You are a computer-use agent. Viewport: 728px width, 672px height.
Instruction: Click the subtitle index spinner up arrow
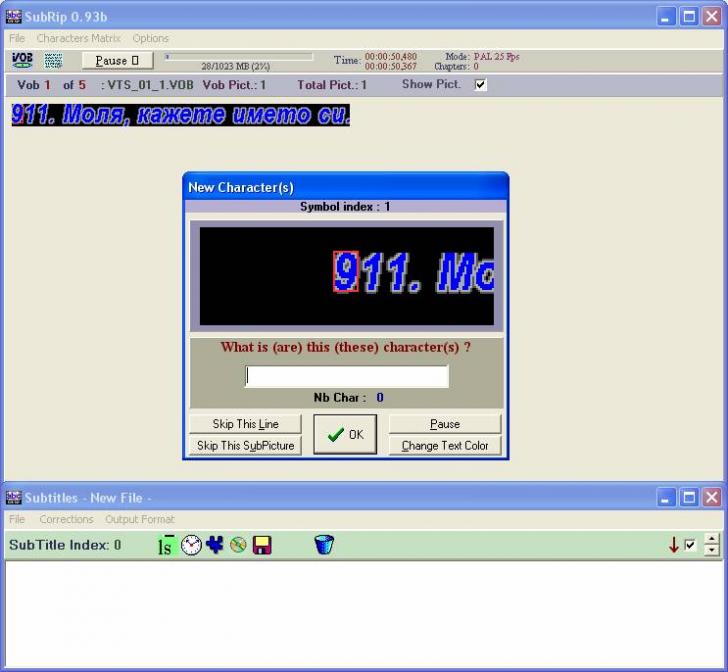[x=711, y=540]
